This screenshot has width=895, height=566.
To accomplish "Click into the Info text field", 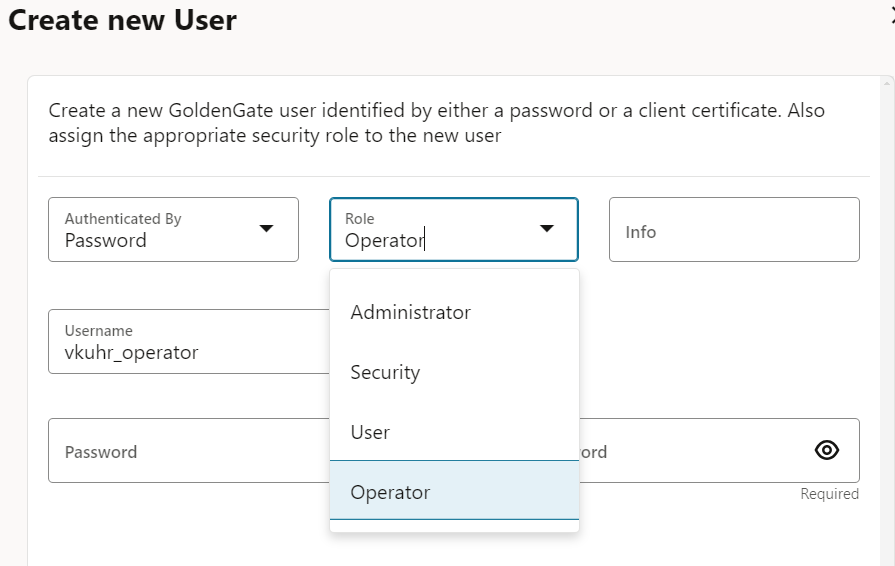I will point(733,232).
